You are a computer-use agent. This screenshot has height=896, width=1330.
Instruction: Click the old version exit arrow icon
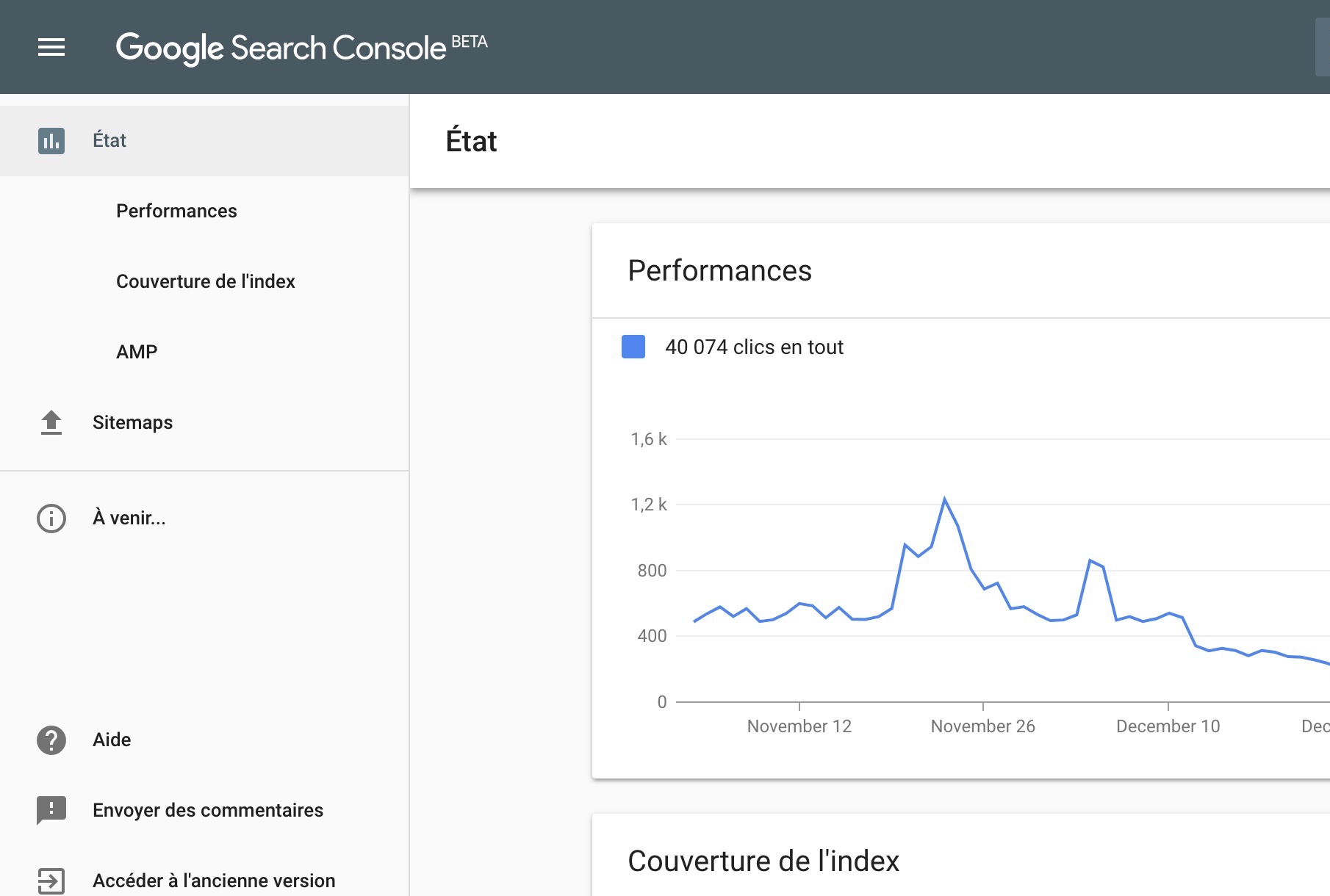[51, 881]
